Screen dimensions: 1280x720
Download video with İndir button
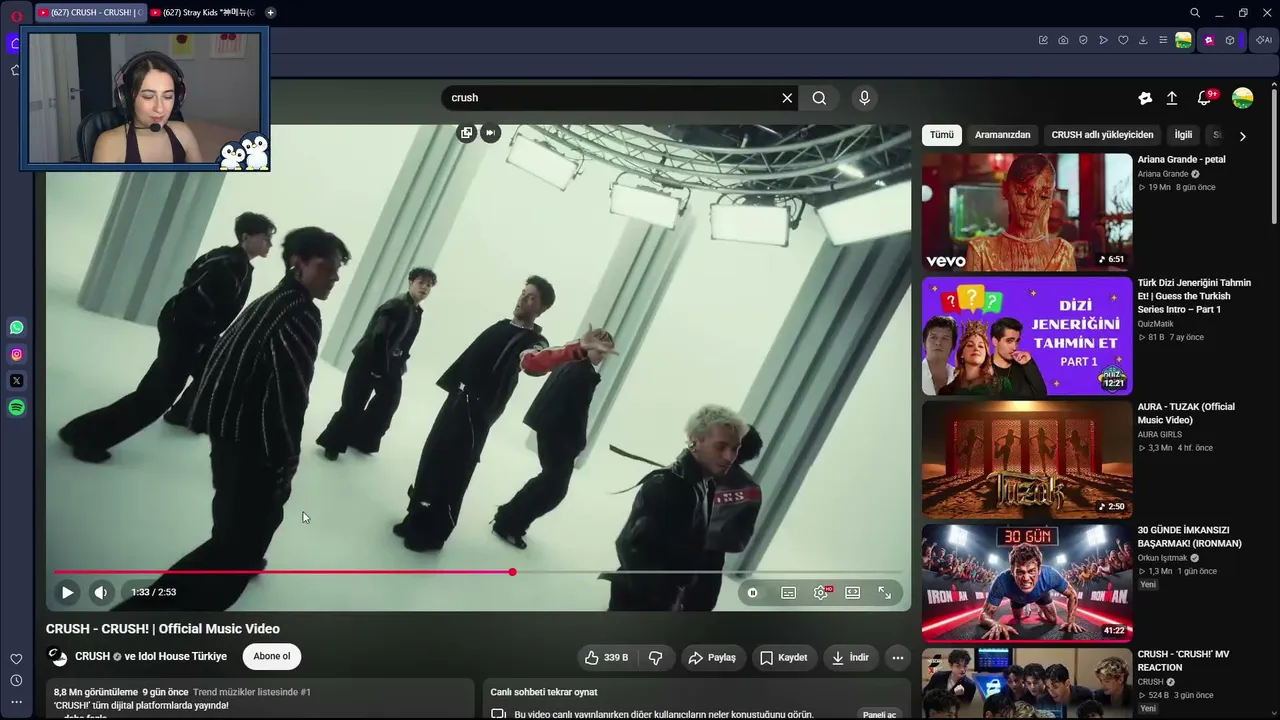[850, 657]
